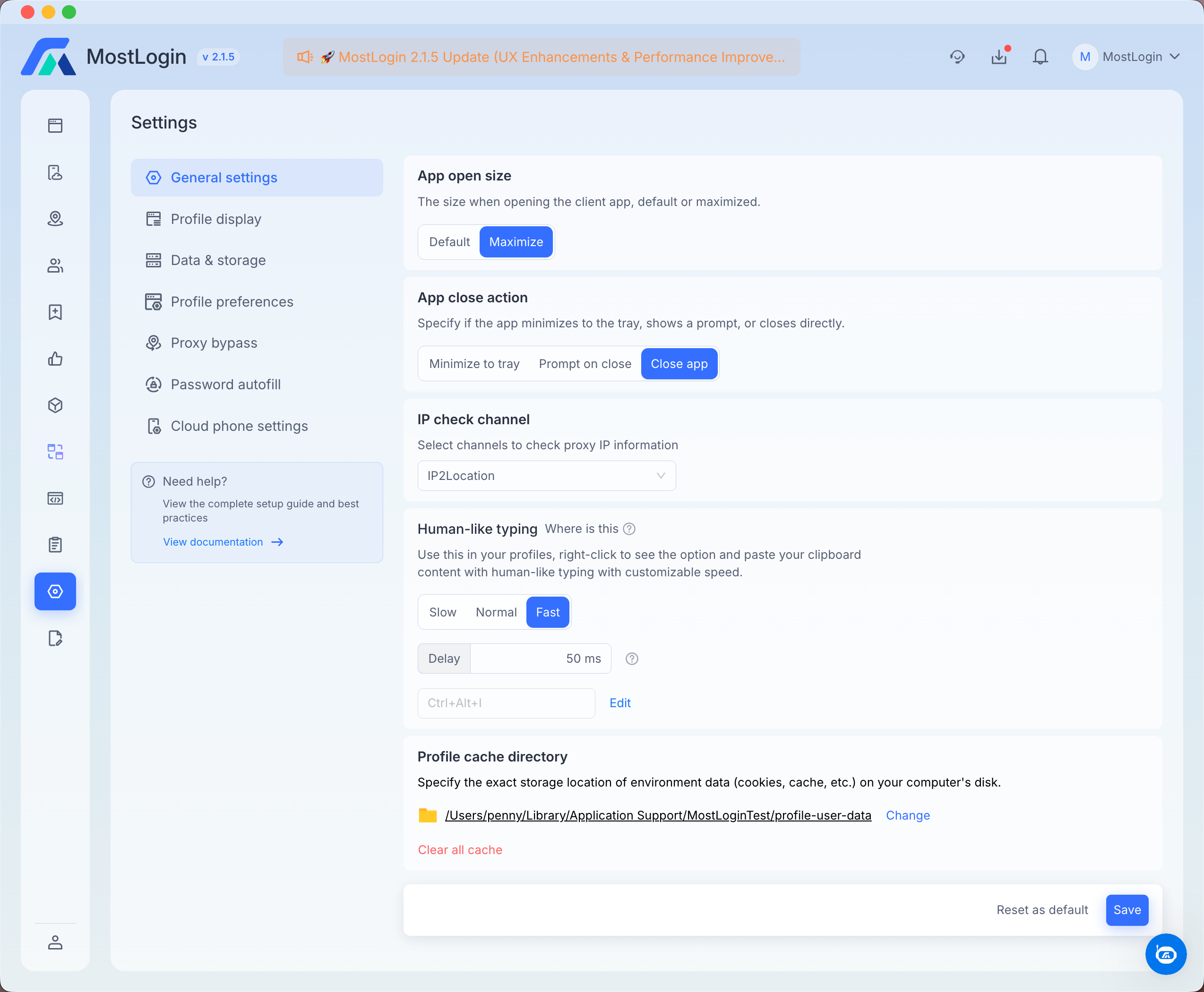Open Cloud phone settings
Screen dimensions: 1204x992
click(257, 426)
